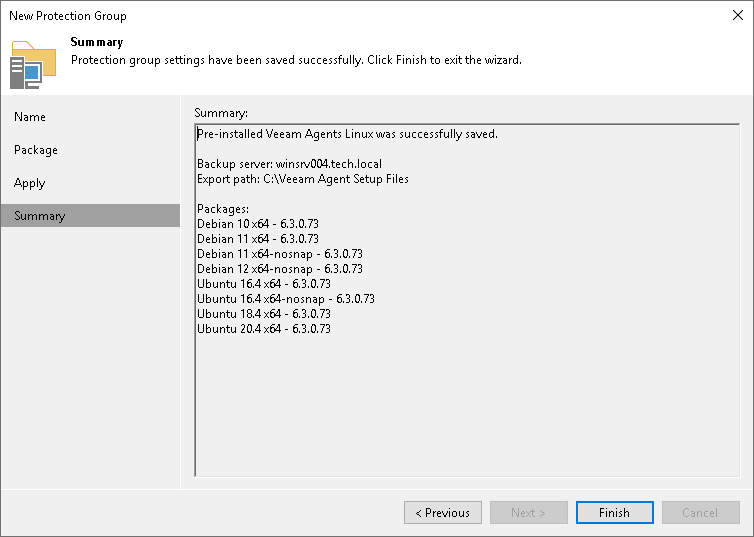Click the 'Ubuntu 16.4 x64-nosnap' line
754x537 pixels.
click(286, 299)
